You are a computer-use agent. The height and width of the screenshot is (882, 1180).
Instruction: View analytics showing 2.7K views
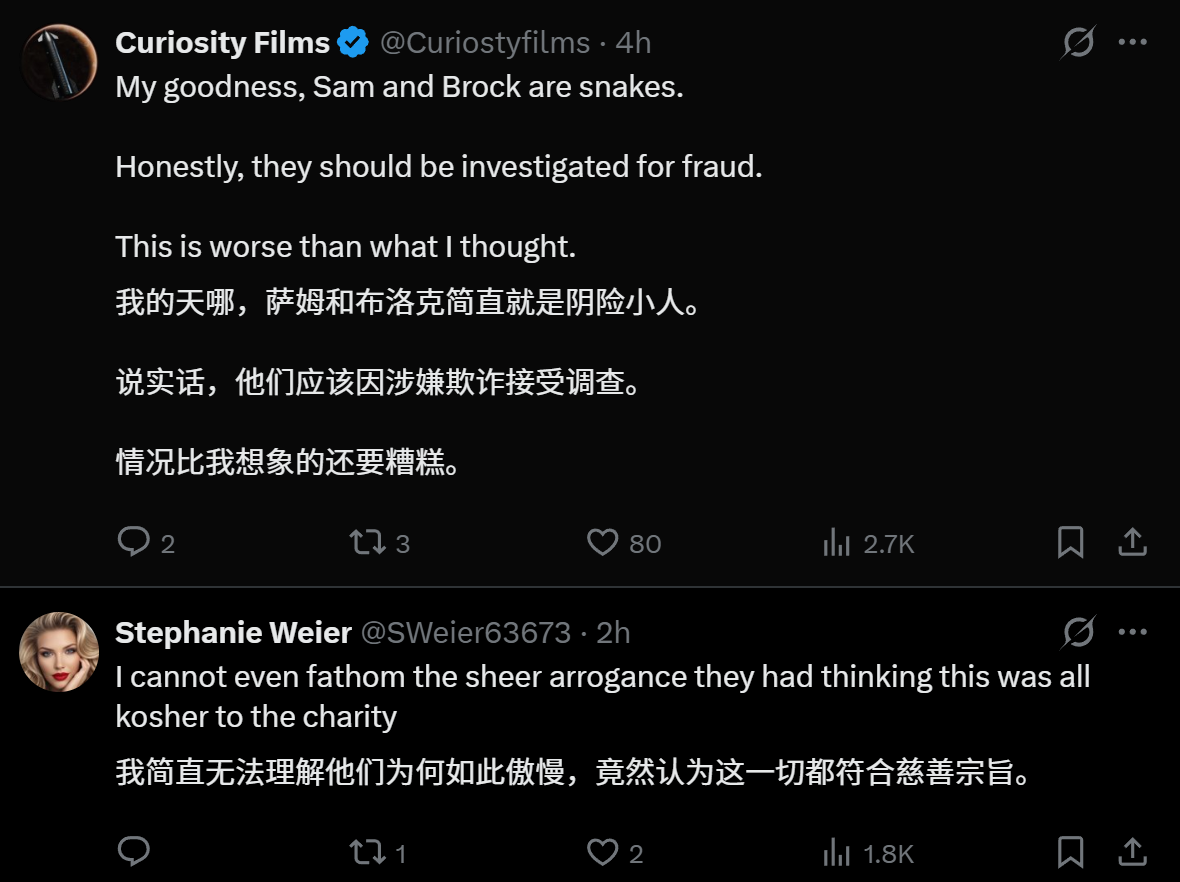coord(868,542)
